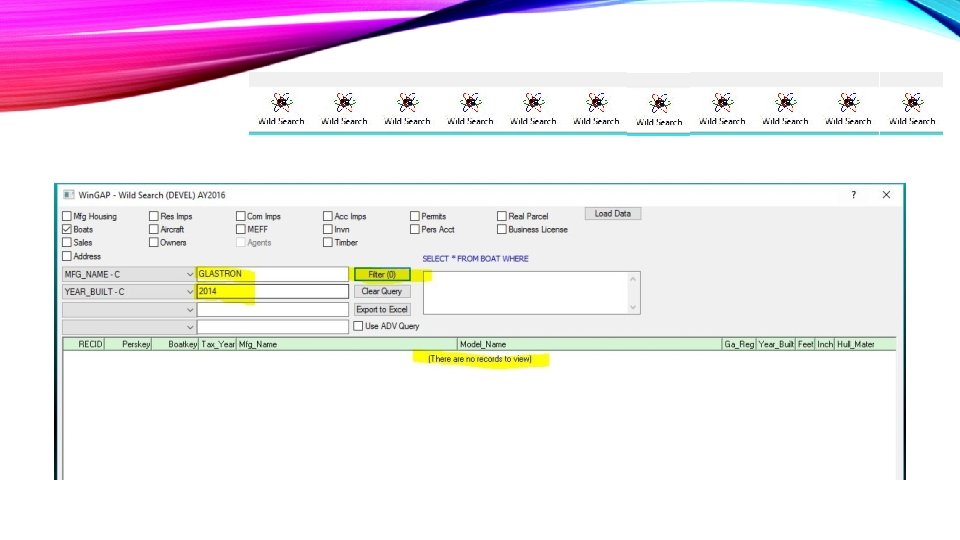Click the Ga_Reg column header
The width and height of the screenshot is (960, 540).
[739, 344]
